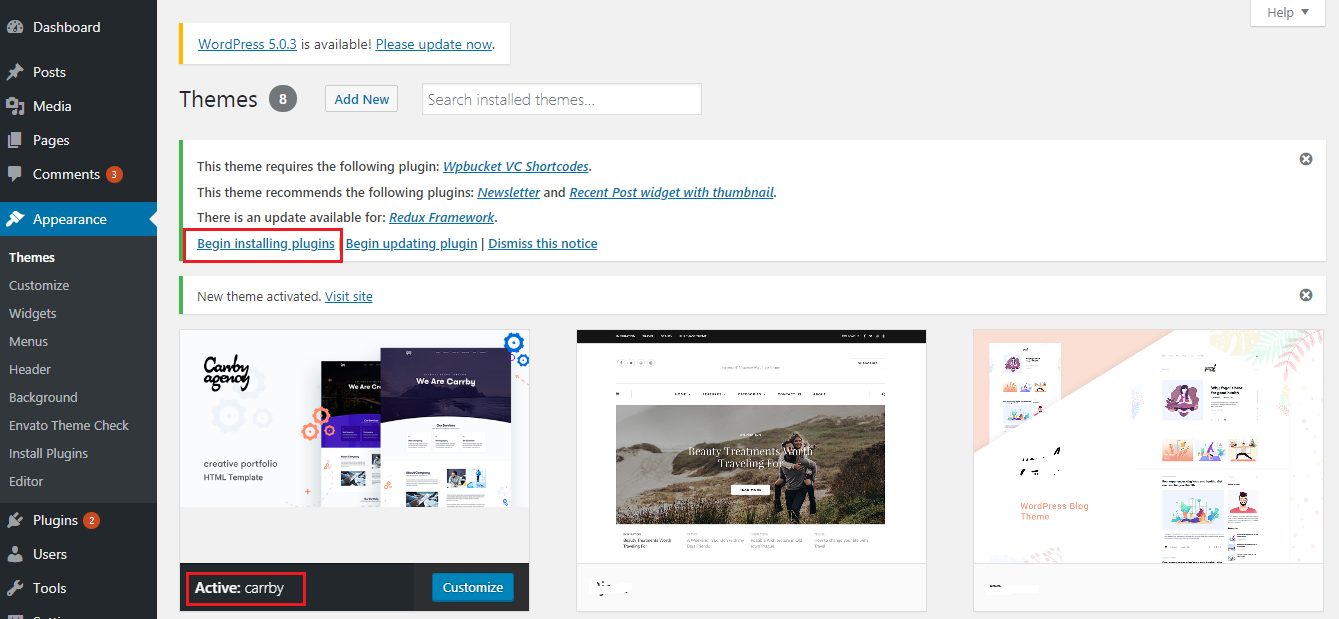Click the themes count badge 8
Viewport: 1339px width, 619px height.
pyautogui.click(x=283, y=99)
